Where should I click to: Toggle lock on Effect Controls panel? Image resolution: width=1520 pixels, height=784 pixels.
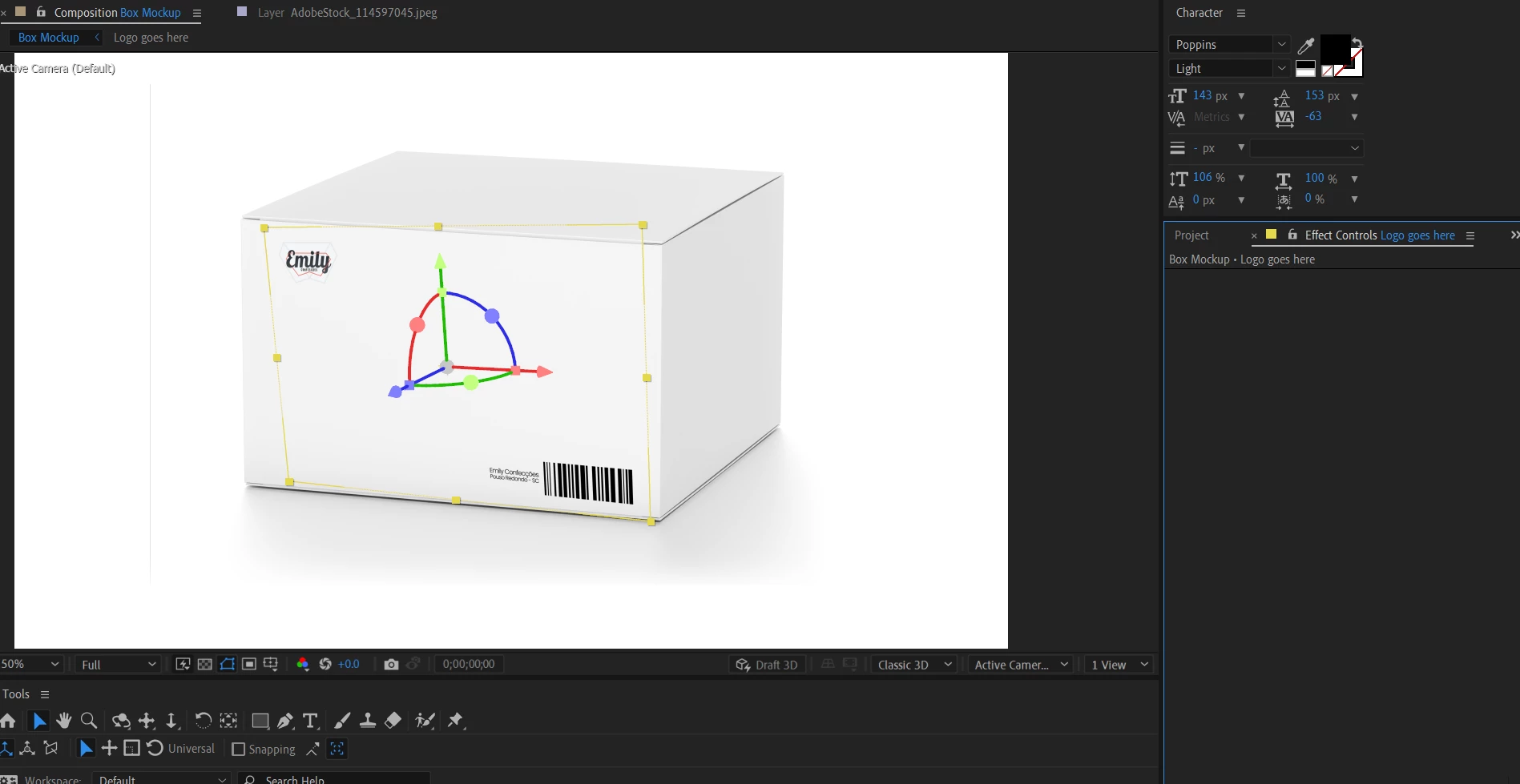pyautogui.click(x=1292, y=235)
